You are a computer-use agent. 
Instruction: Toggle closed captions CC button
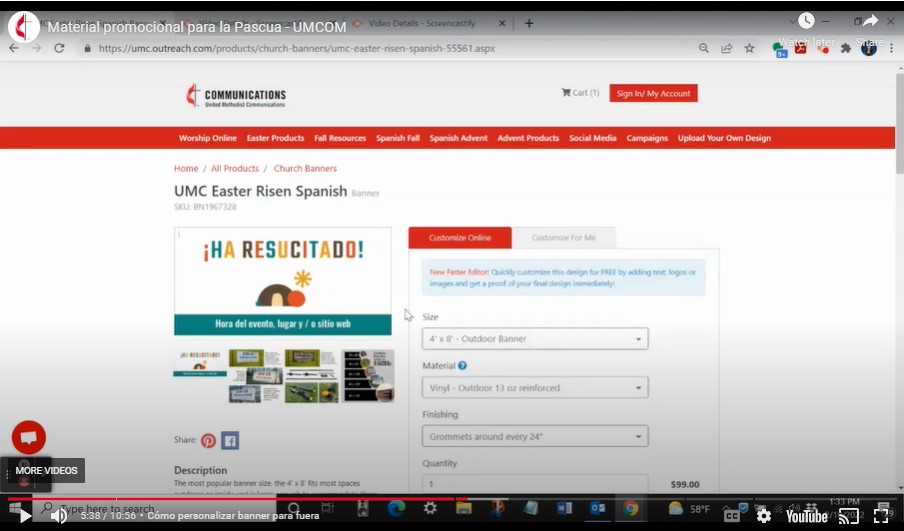point(732,516)
